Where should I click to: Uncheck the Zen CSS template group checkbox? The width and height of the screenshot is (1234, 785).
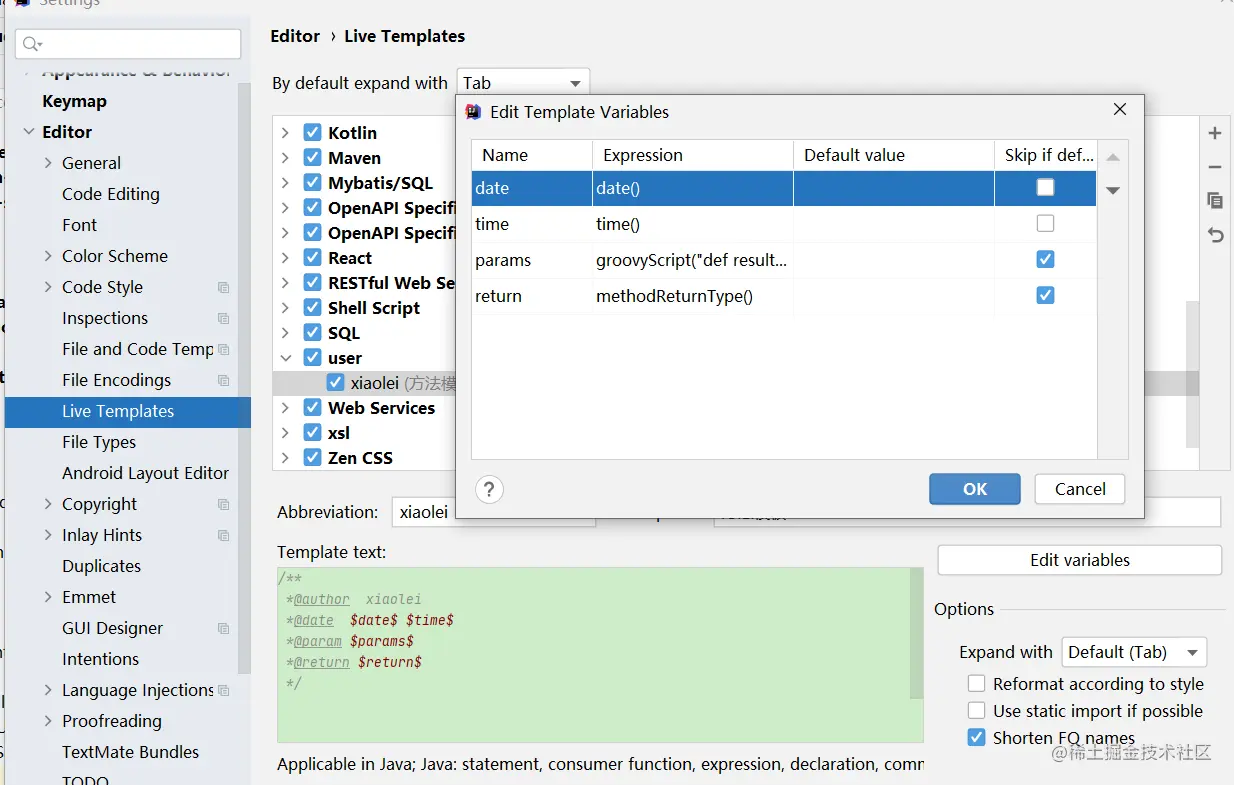[312, 458]
